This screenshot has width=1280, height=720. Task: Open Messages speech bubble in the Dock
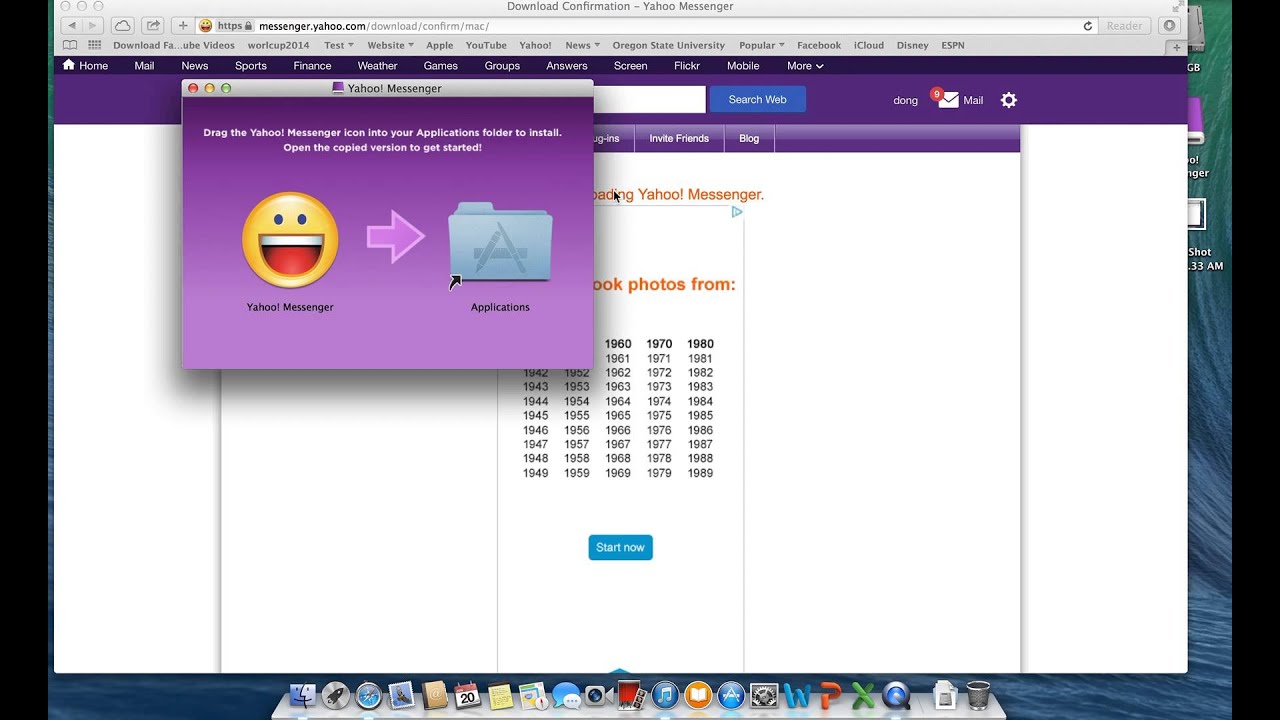[566, 695]
